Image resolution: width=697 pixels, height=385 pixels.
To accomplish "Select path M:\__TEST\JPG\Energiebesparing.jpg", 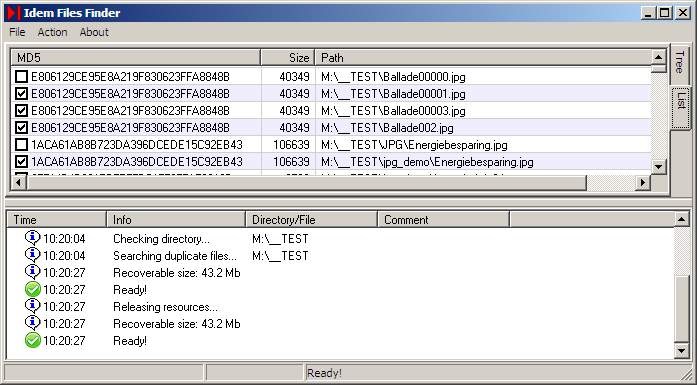I will coord(414,144).
